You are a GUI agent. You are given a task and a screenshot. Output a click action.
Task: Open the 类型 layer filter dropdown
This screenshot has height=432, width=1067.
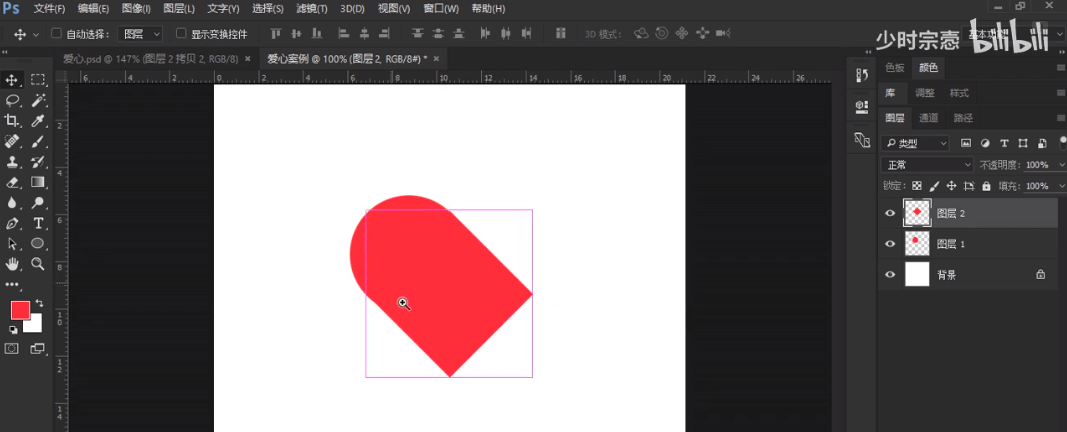click(x=915, y=143)
